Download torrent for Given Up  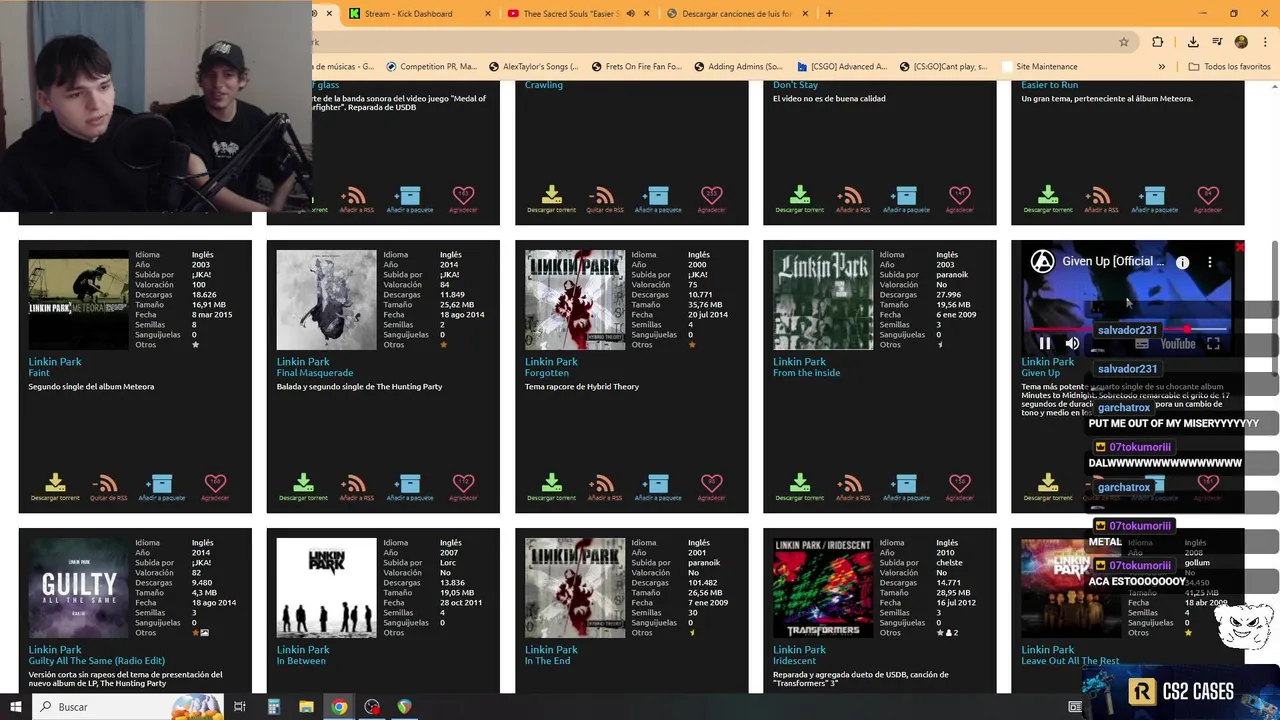pyautogui.click(x=1047, y=487)
